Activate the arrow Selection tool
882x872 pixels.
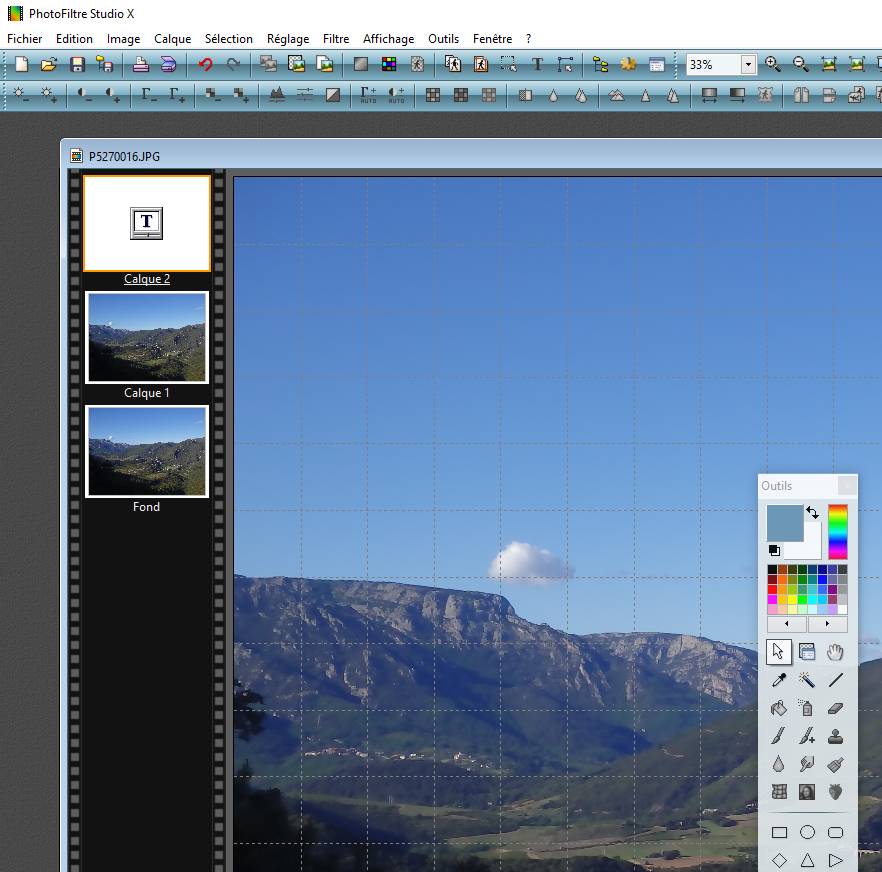click(x=779, y=652)
